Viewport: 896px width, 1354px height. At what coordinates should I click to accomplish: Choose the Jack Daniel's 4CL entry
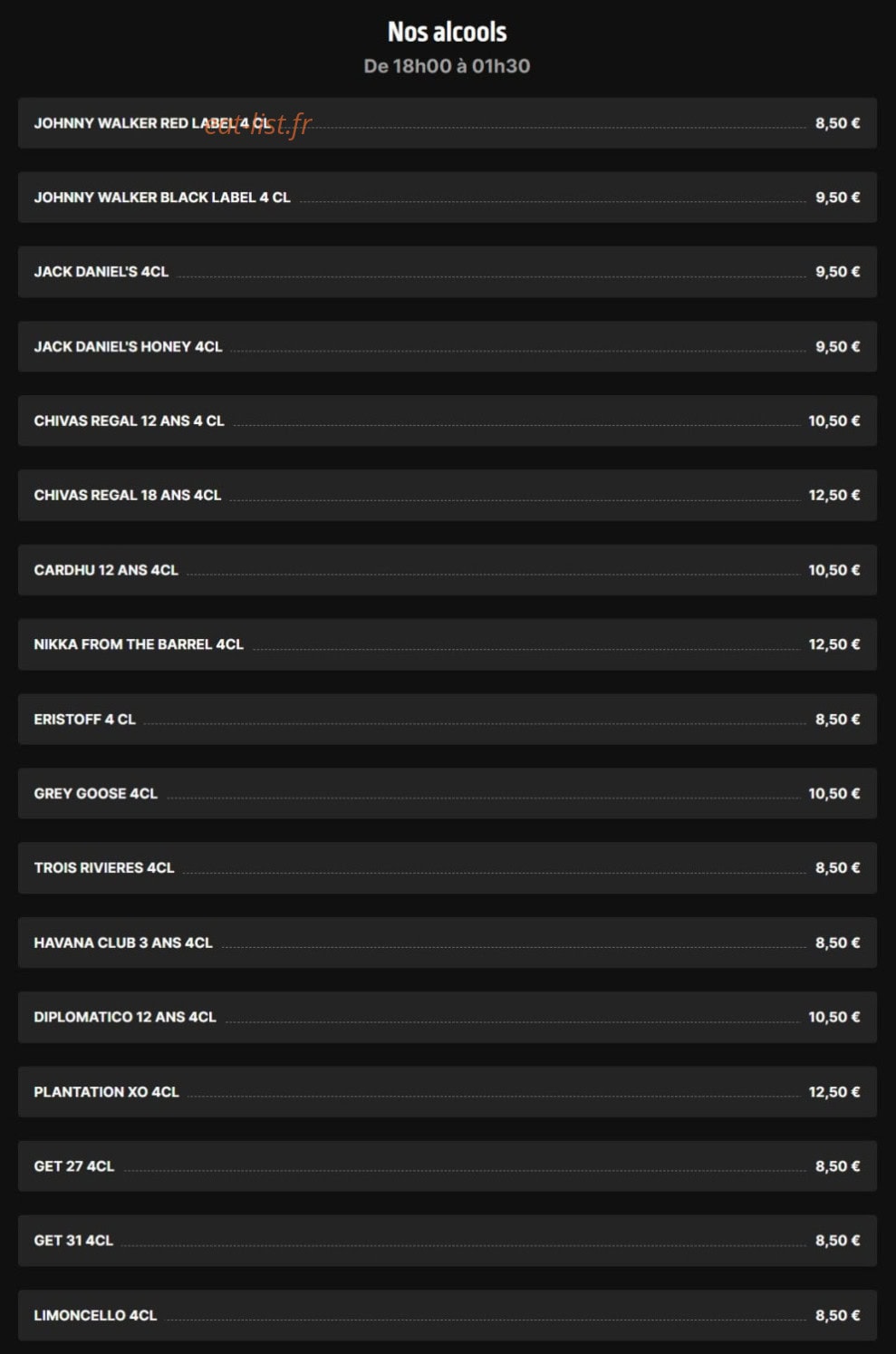tap(447, 272)
